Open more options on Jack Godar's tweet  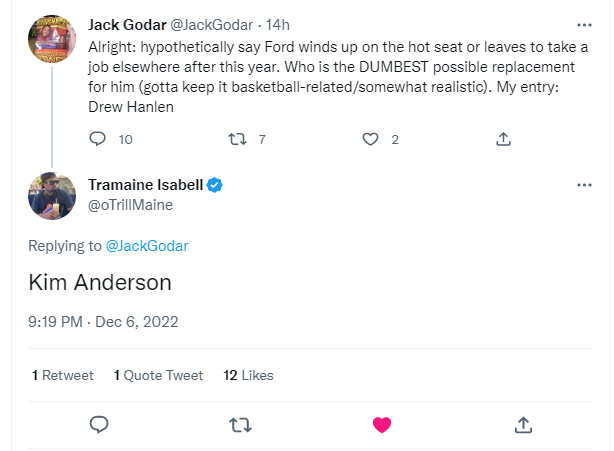coord(584,25)
